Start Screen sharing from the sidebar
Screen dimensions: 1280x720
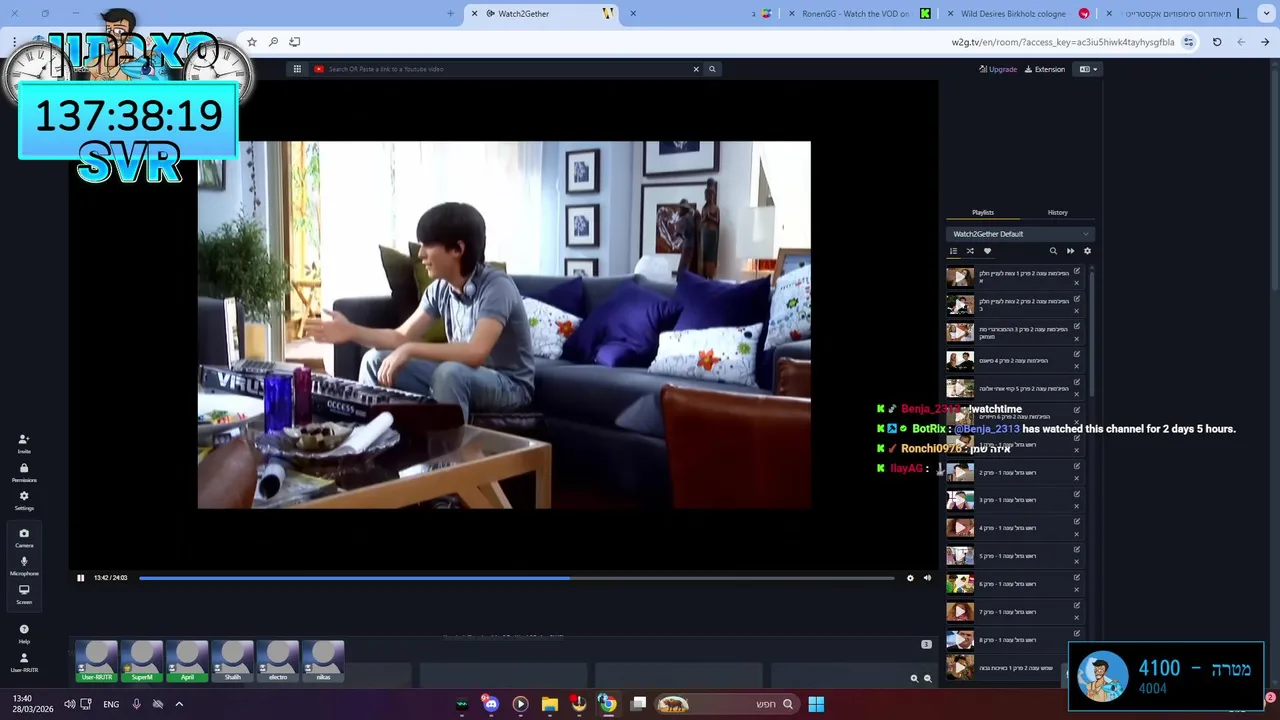24,594
